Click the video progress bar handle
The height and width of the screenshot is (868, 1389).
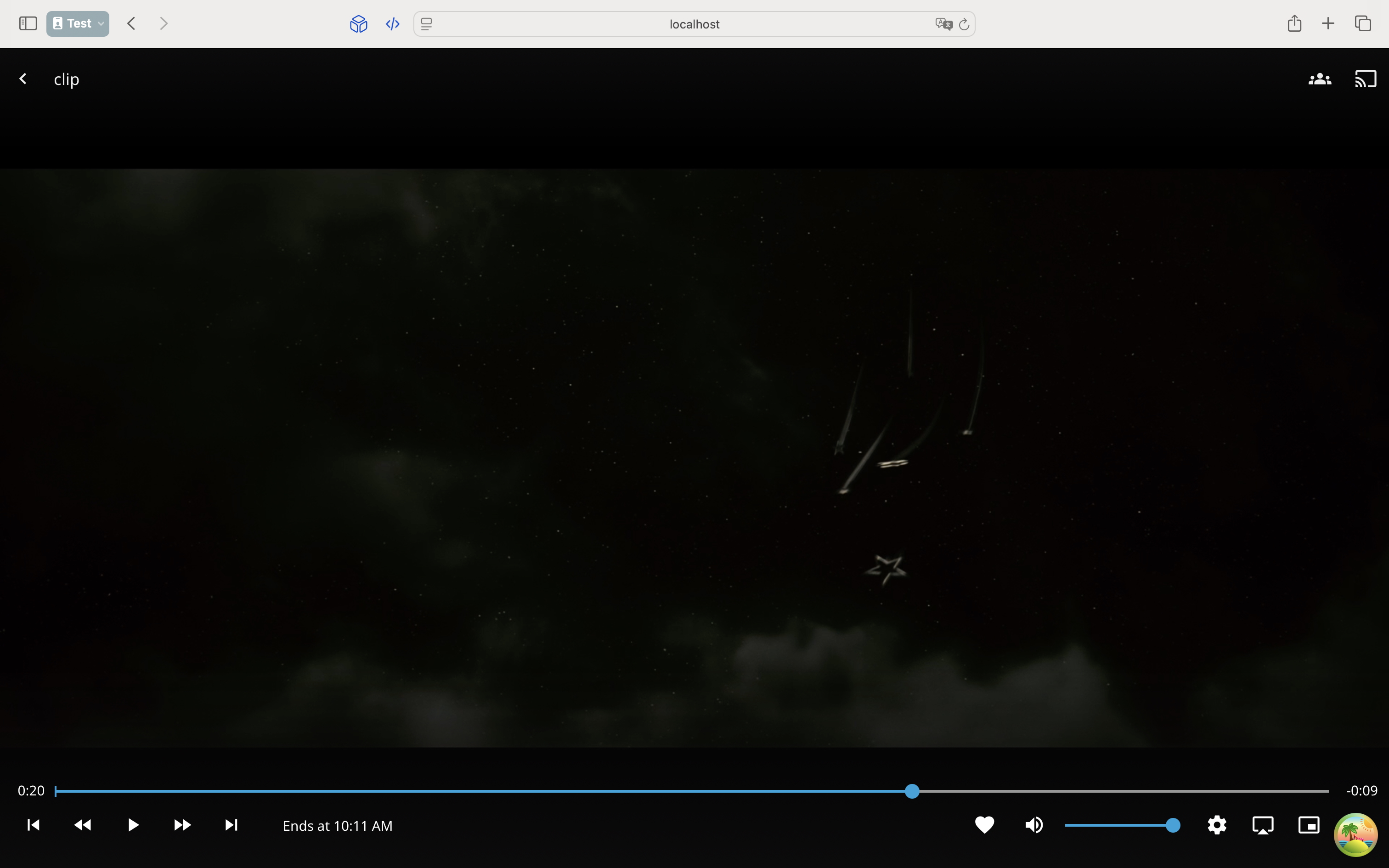point(911,791)
